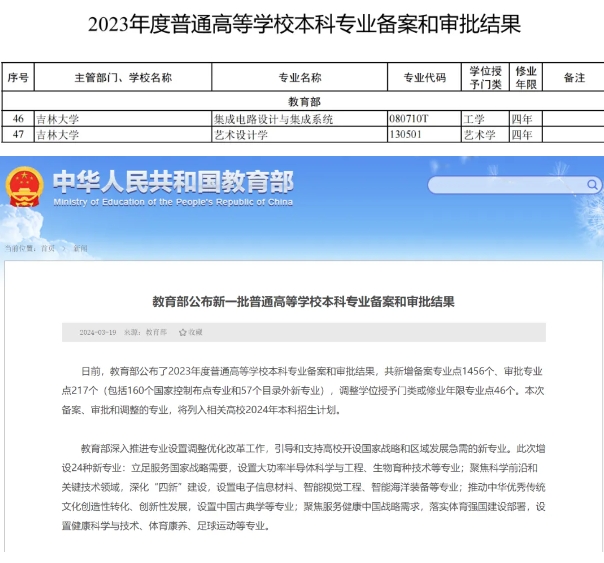This screenshot has width=604, height=563.
Task: Click the table title 2023年度普通高等学校
Action: 304,24
